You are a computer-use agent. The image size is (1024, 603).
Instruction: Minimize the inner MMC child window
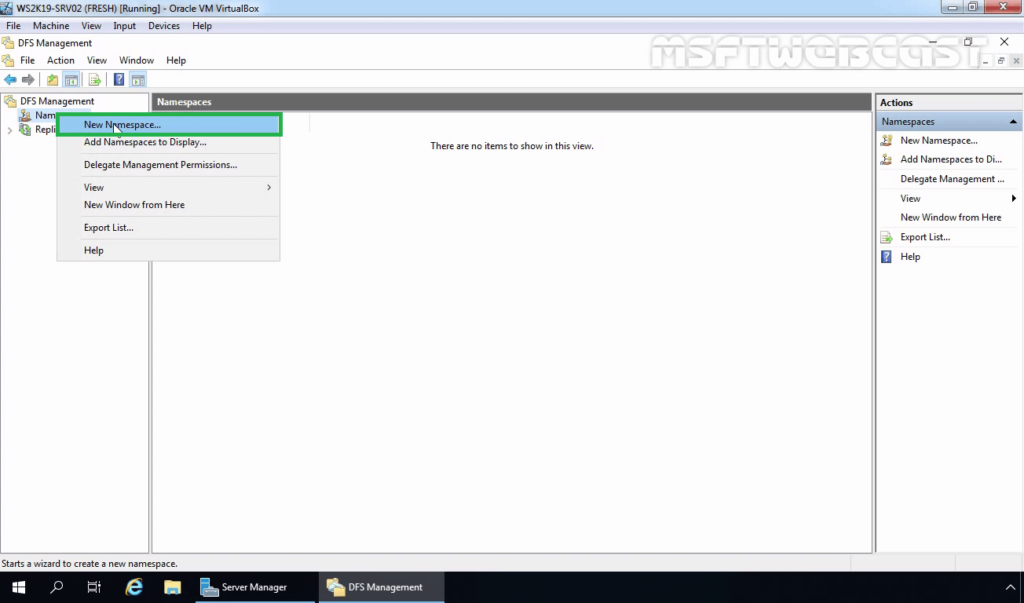pos(985,61)
